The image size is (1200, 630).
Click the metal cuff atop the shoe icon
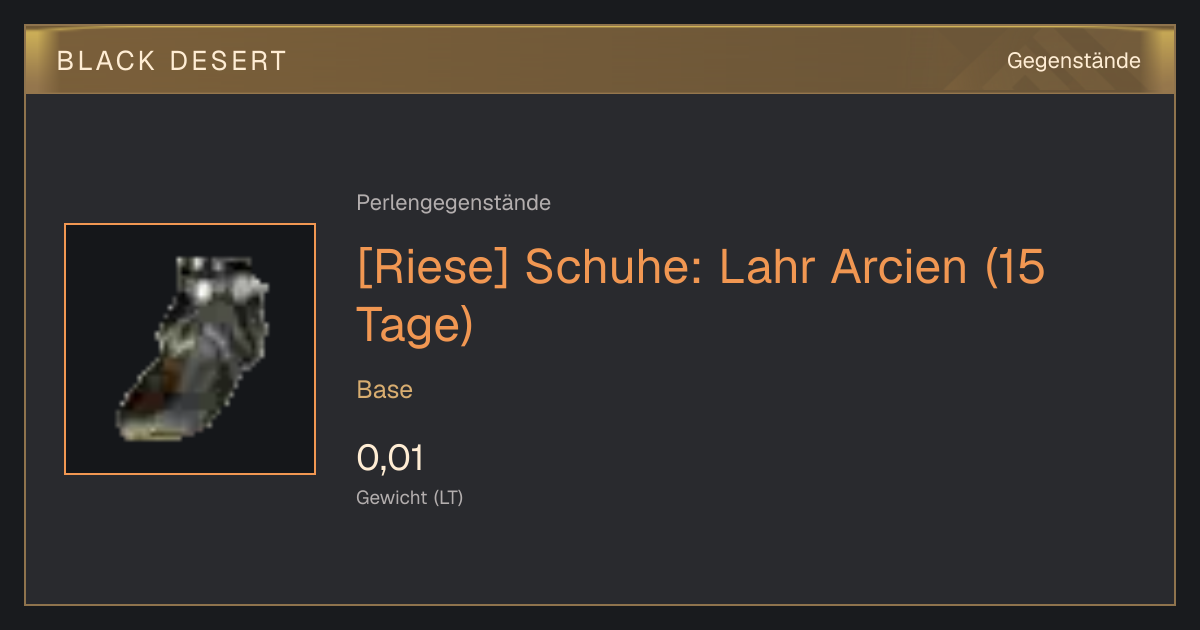(x=218, y=280)
